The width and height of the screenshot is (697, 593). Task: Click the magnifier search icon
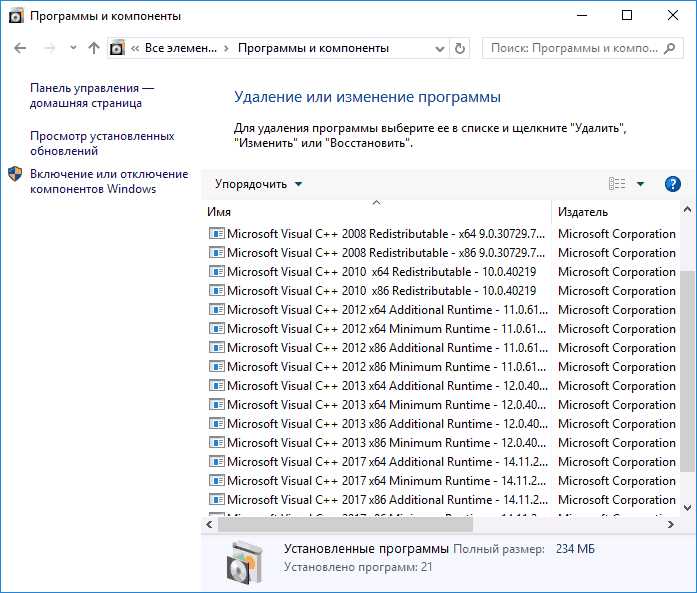coord(669,48)
